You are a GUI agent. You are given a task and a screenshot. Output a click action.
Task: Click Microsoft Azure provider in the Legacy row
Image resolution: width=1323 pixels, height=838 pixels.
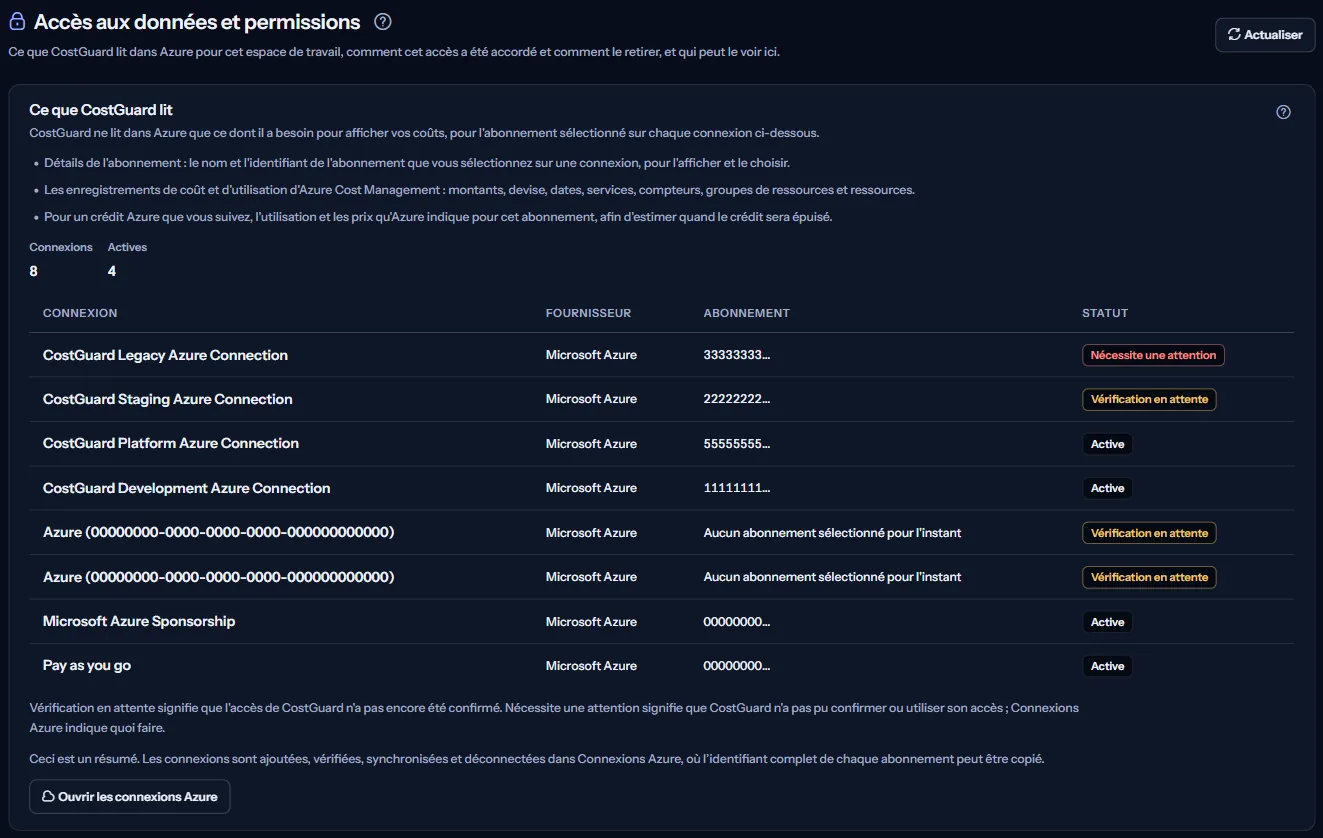point(591,355)
